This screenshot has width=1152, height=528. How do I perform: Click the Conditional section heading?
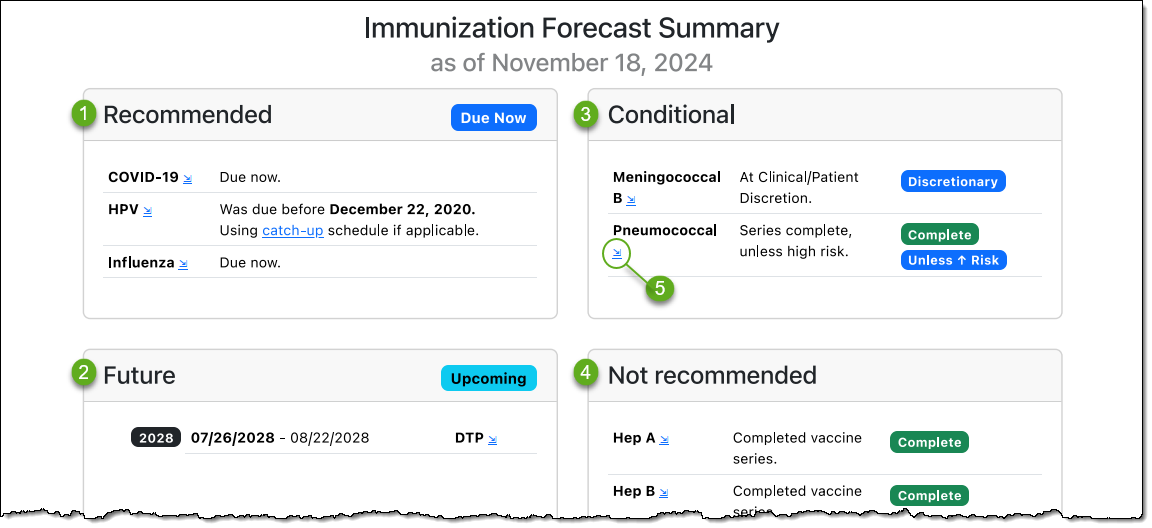(670, 115)
